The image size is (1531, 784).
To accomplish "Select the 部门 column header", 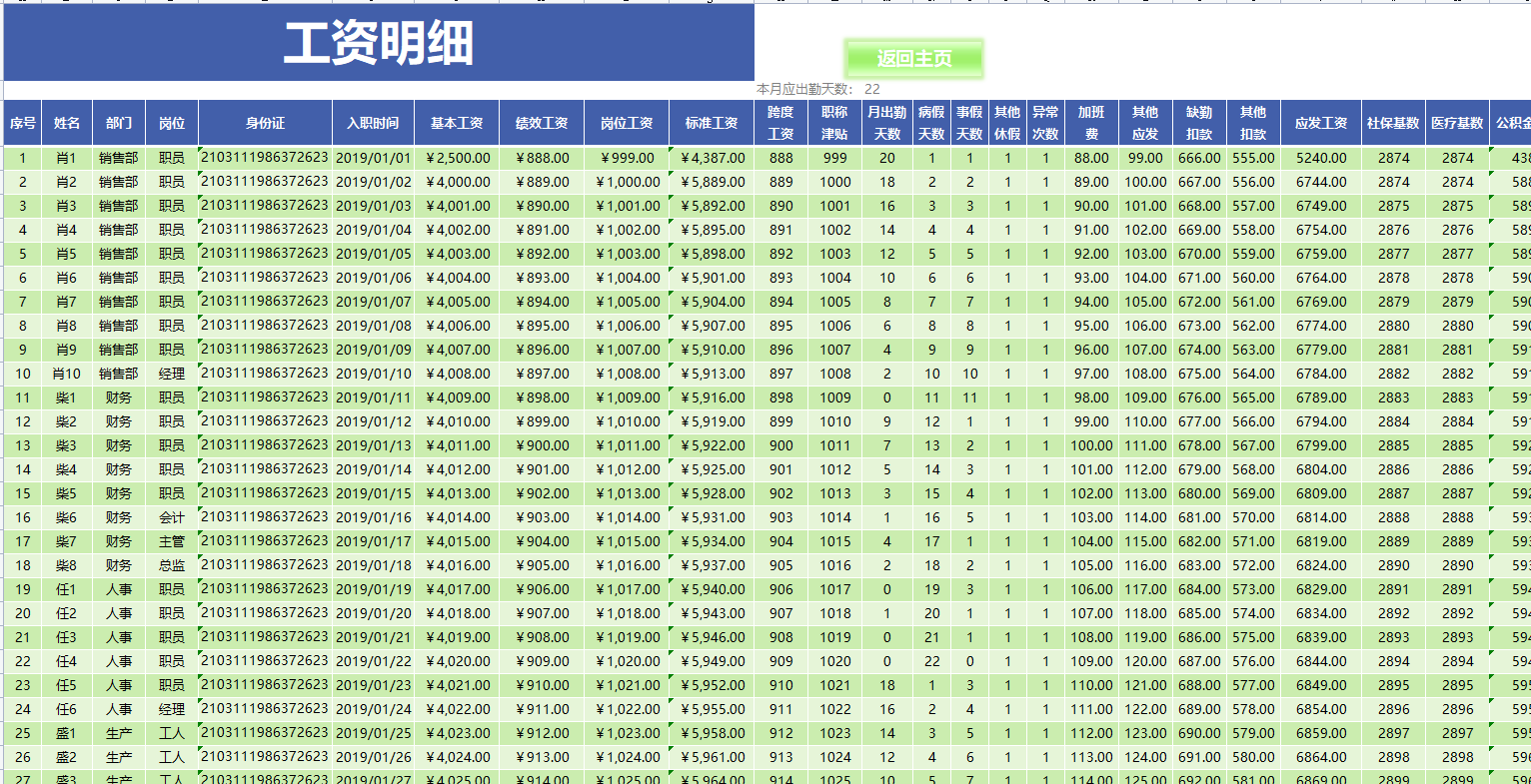I will (119, 123).
